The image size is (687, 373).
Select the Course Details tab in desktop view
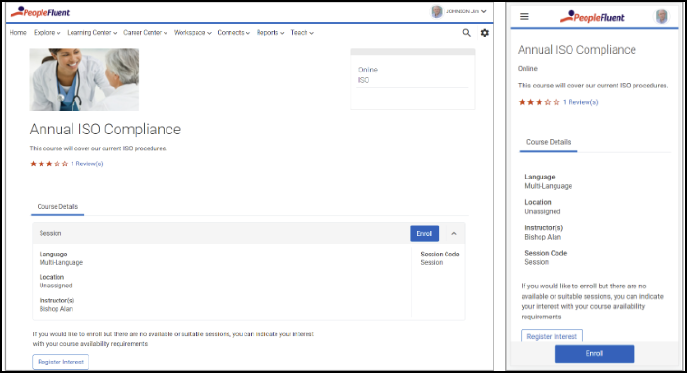(x=57, y=206)
